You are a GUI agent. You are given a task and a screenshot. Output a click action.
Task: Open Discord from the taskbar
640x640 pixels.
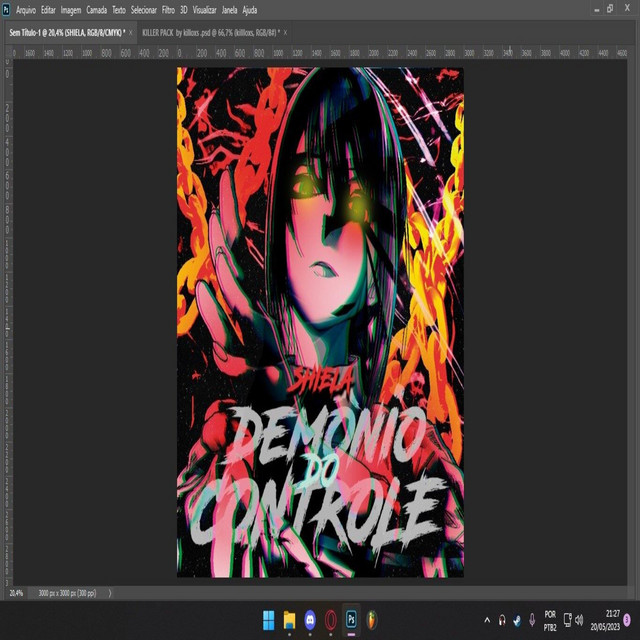(x=310, y=619)
